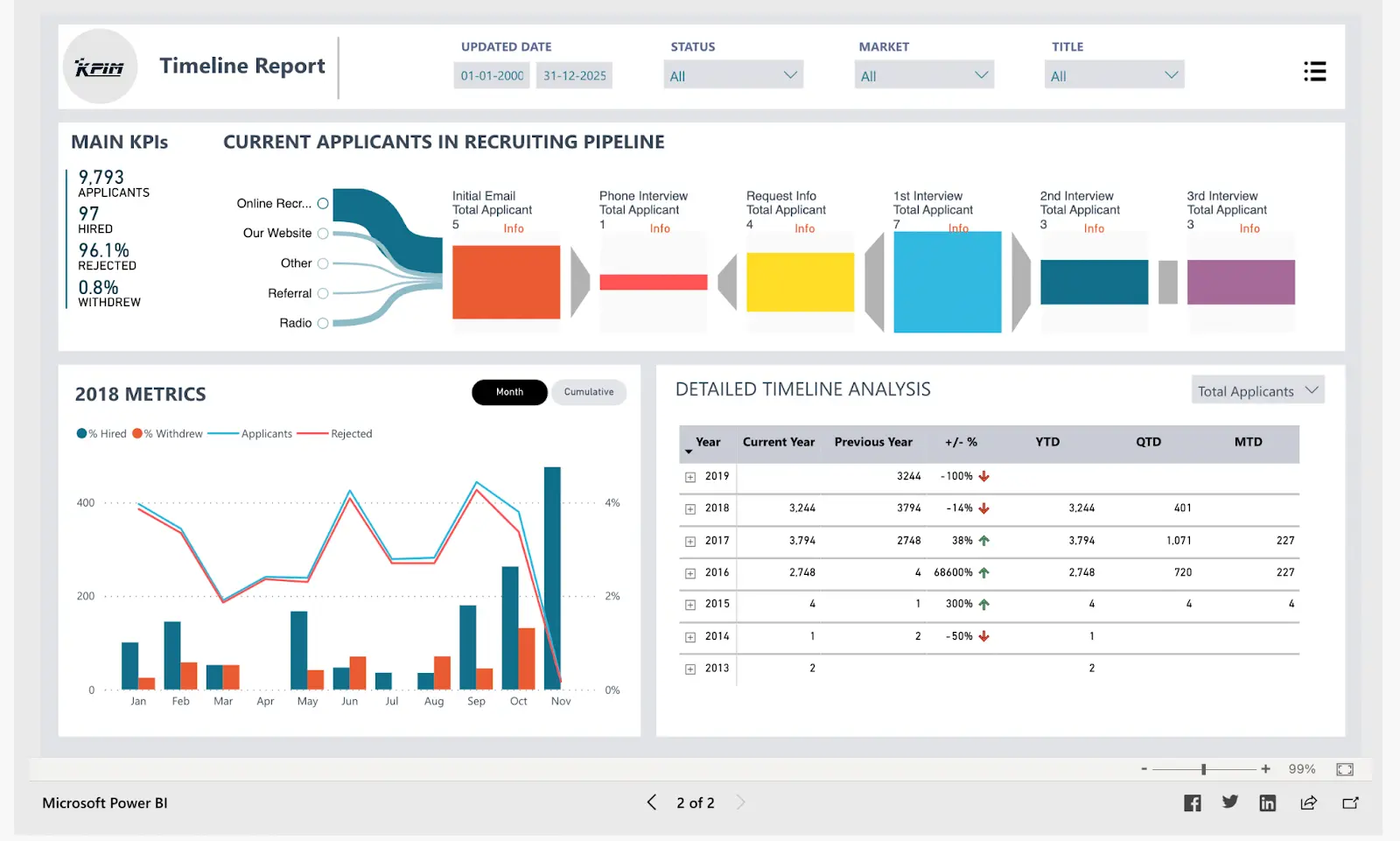Enter full screen mode via the fullscreen icon
The image size is (1400, 841).
pos(1344,769)
